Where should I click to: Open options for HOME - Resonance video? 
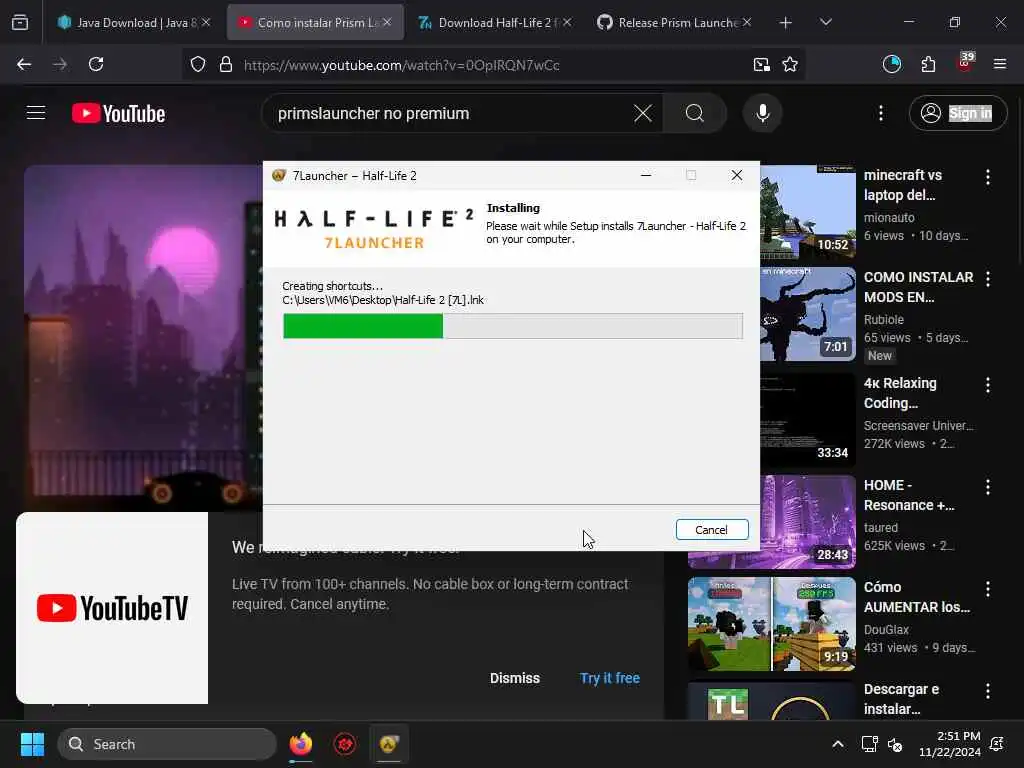pos(987,487)
